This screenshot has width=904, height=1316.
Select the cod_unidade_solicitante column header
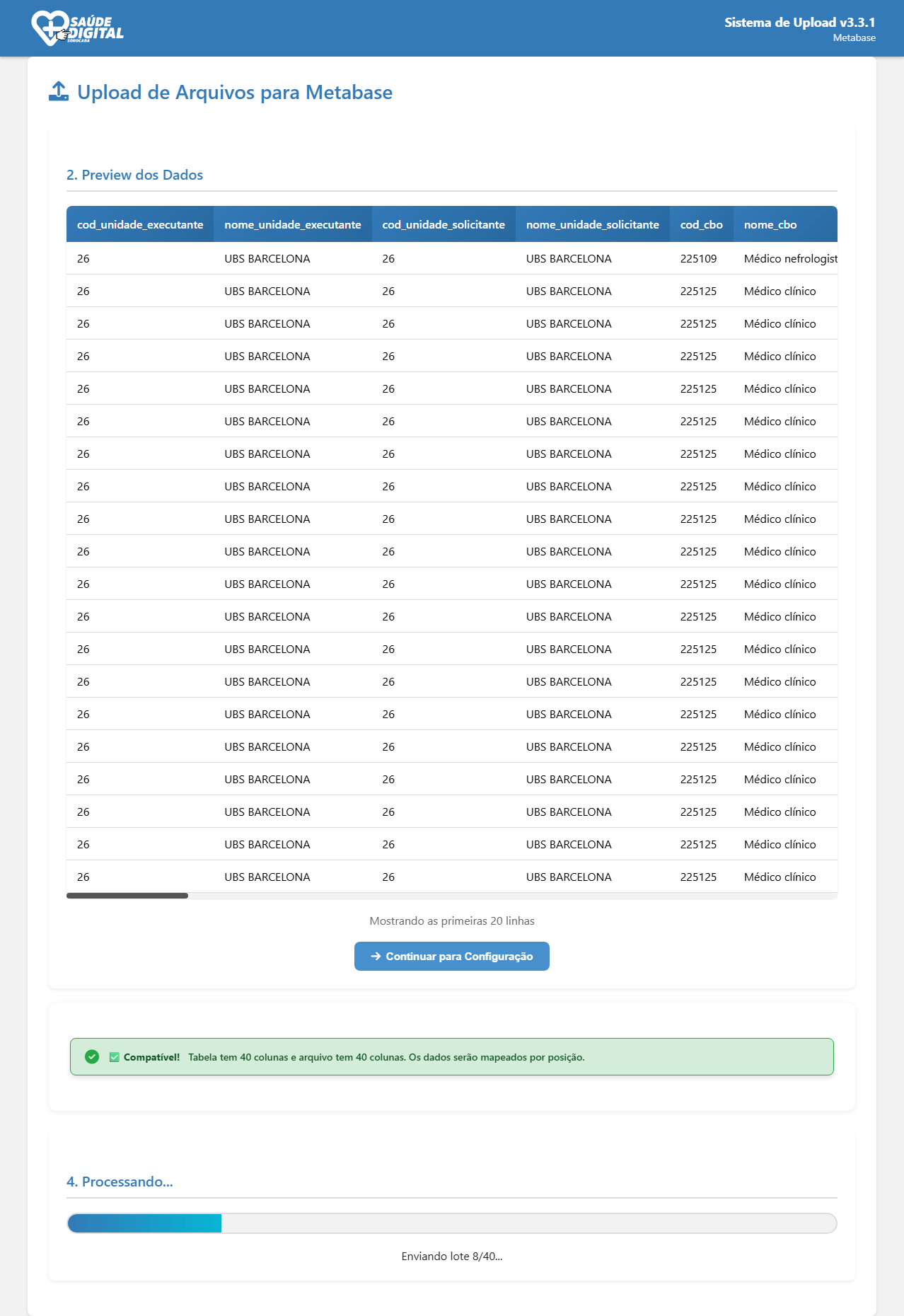click(x=444, y=224)
